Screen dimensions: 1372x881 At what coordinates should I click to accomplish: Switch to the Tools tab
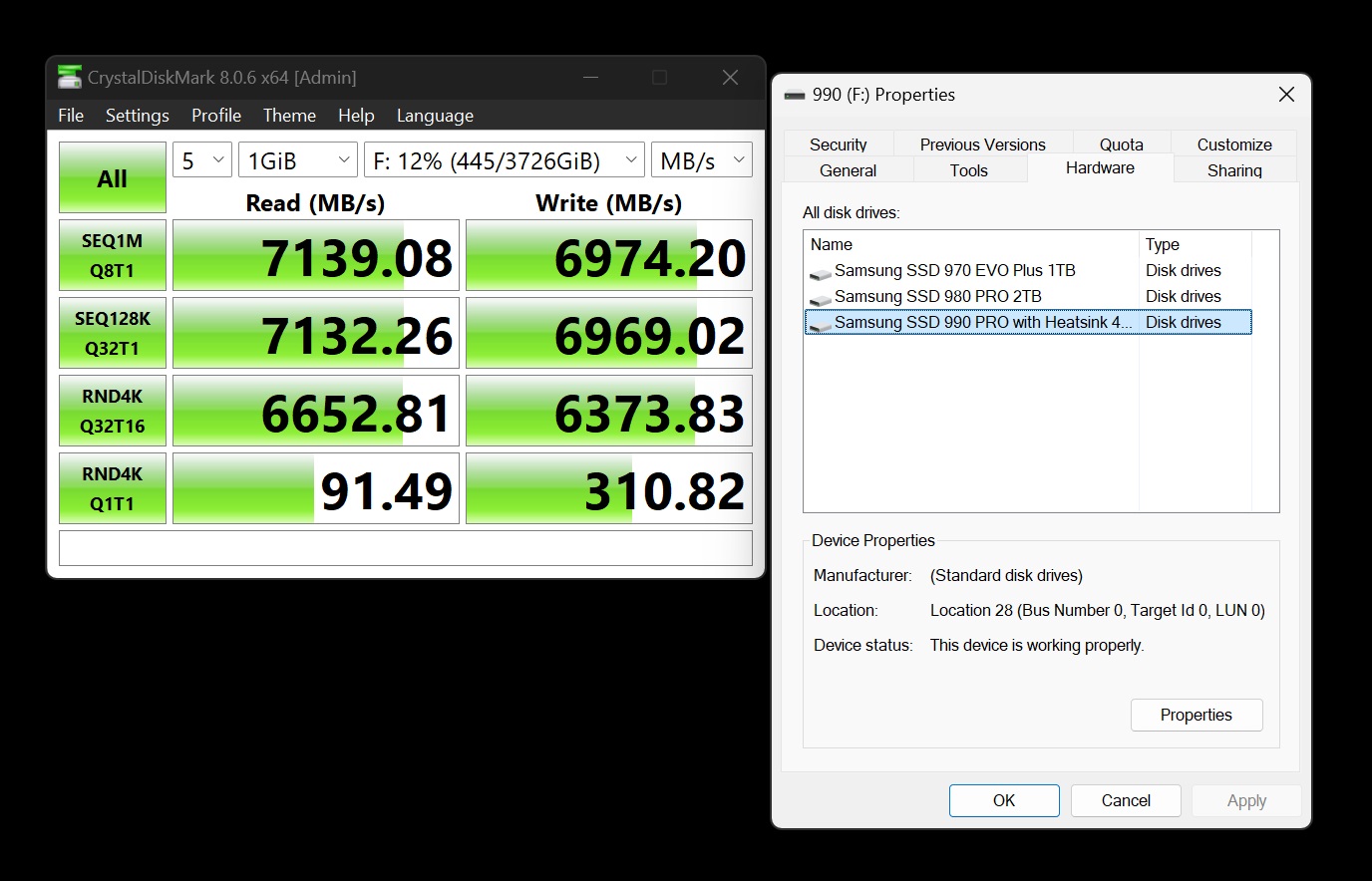point(968,170)
